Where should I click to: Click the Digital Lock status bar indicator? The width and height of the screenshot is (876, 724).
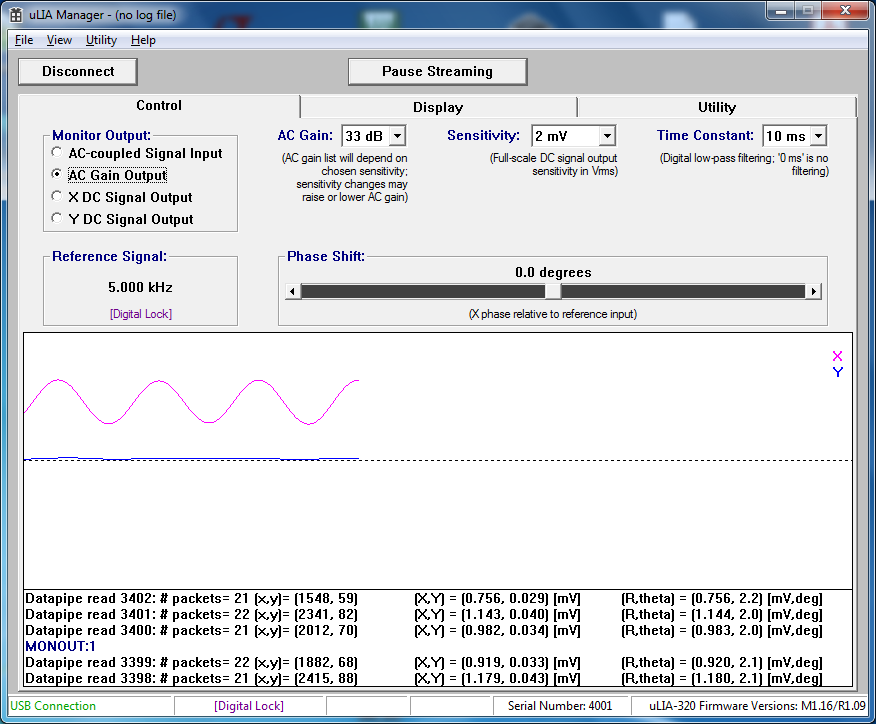248,705
